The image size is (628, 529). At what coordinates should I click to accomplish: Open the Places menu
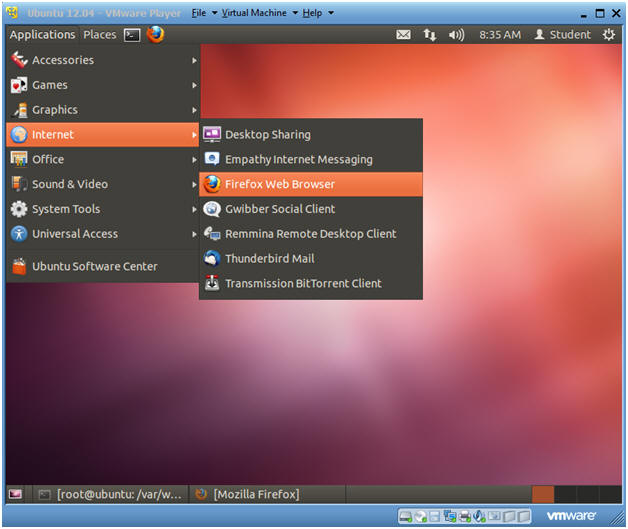coord(100,35)
